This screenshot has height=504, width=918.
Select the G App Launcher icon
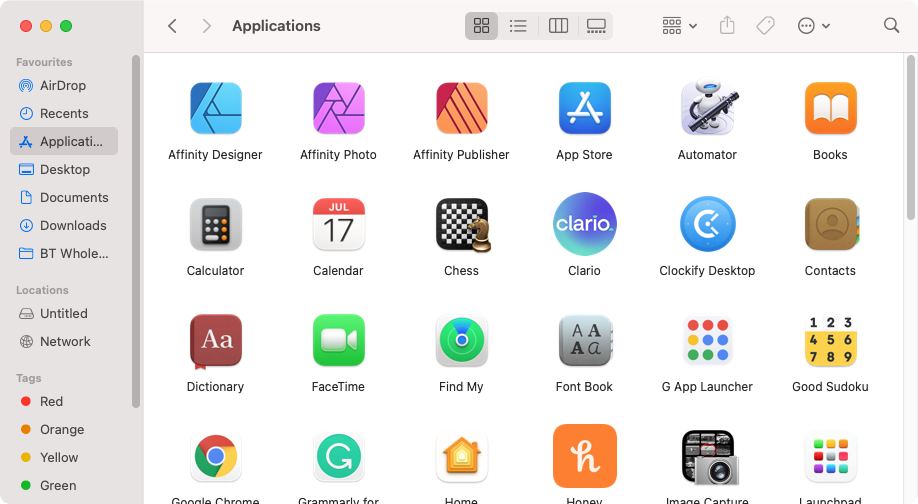pyautogui.click(x=707, y=340)
